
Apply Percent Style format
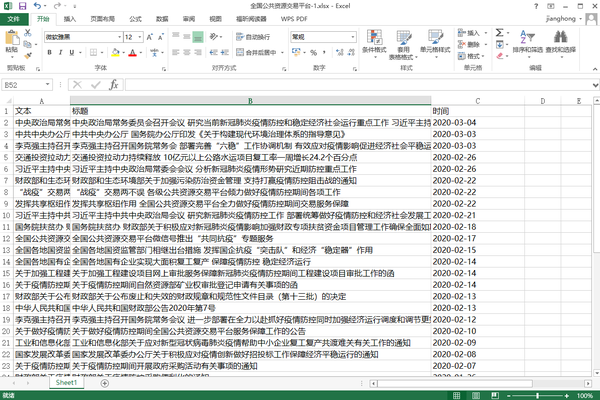coord(313,52)
